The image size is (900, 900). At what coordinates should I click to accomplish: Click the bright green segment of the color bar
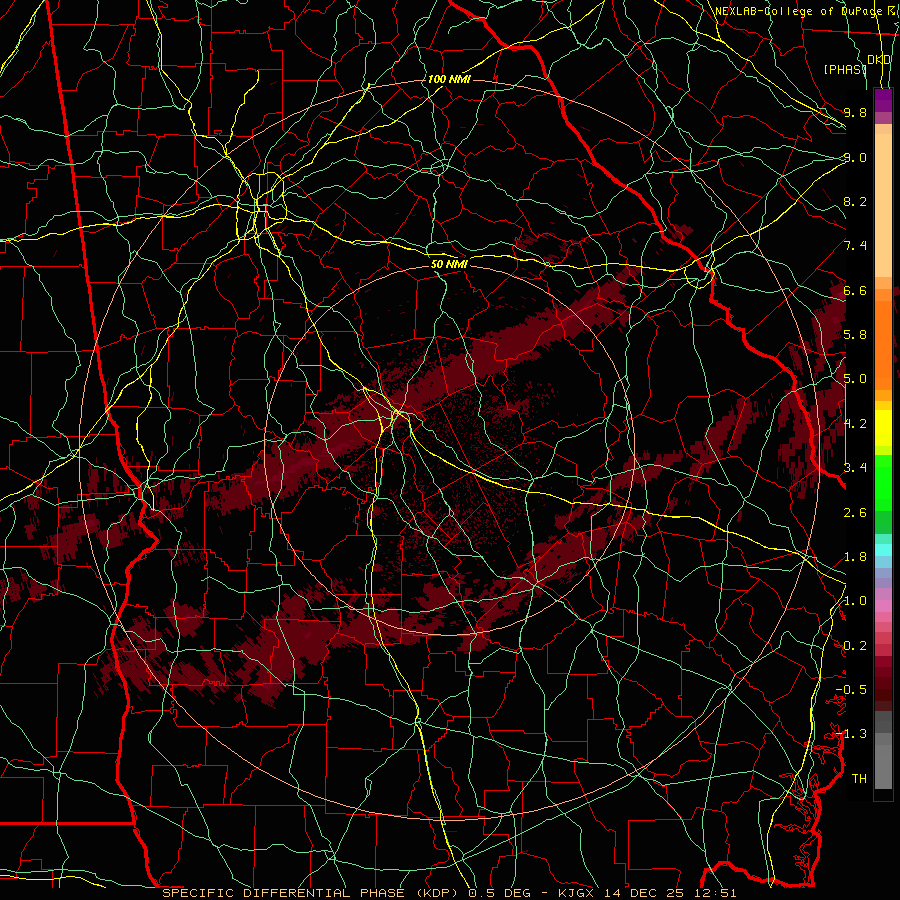pyautogui.click(x=883, y=482)
